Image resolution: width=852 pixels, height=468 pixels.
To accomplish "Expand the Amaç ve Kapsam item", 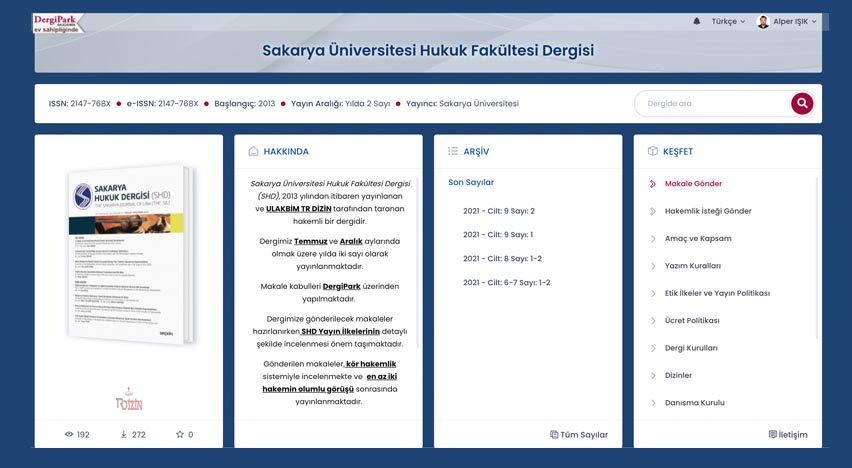I will (x=698, y=239).
